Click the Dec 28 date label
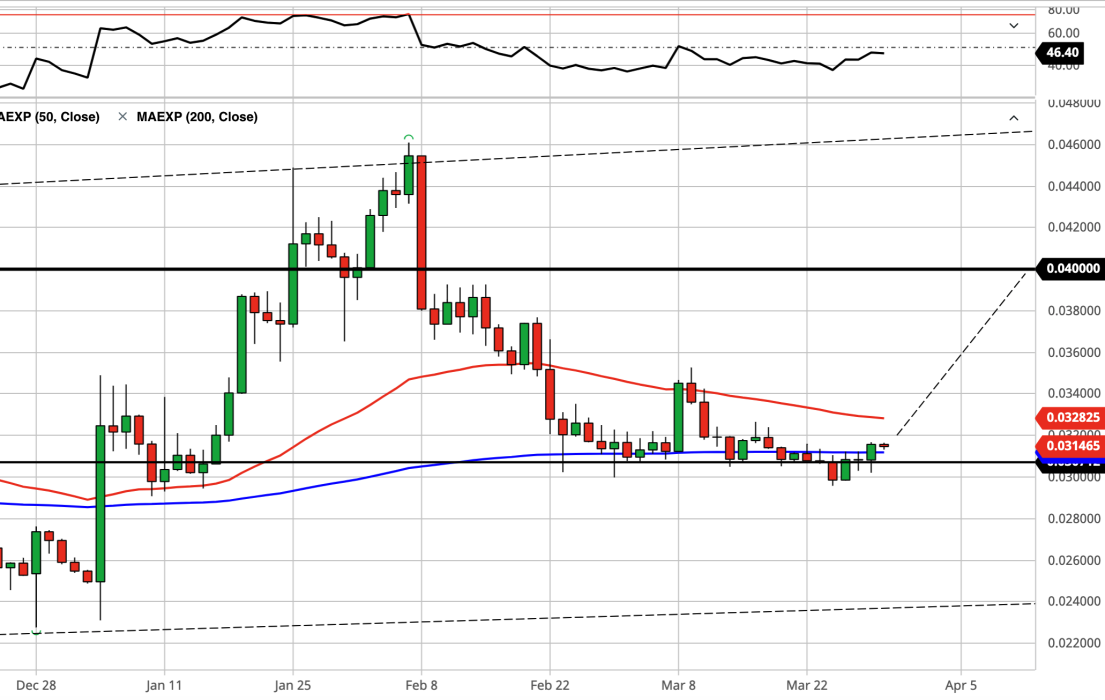This screenshot has width=1105, height=700. pyautogui.click(x=36, y=685)
